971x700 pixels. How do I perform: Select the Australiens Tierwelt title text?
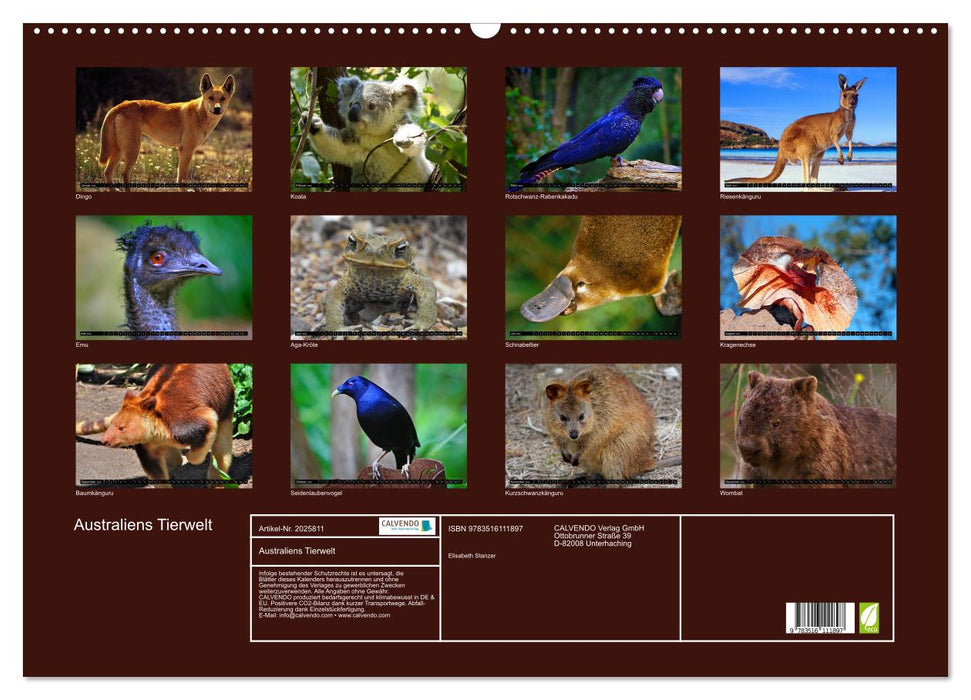pyautogui.click(x=140, y=523)
